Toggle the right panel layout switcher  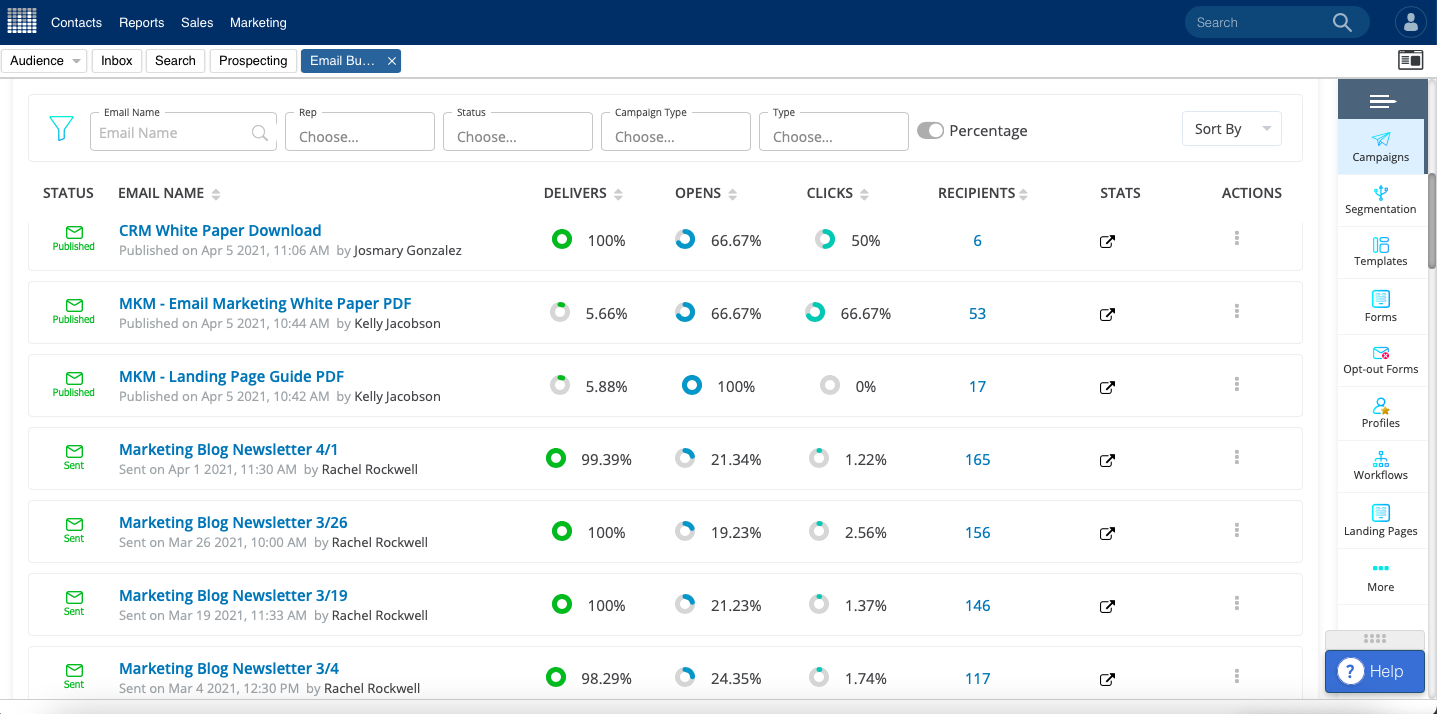point(1410,60)
